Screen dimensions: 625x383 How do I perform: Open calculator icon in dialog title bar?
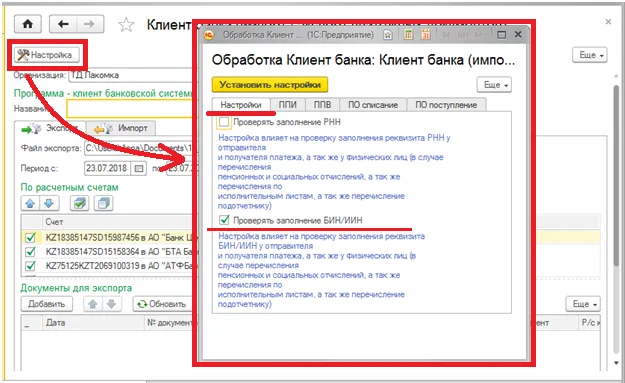tap(408, 35)
